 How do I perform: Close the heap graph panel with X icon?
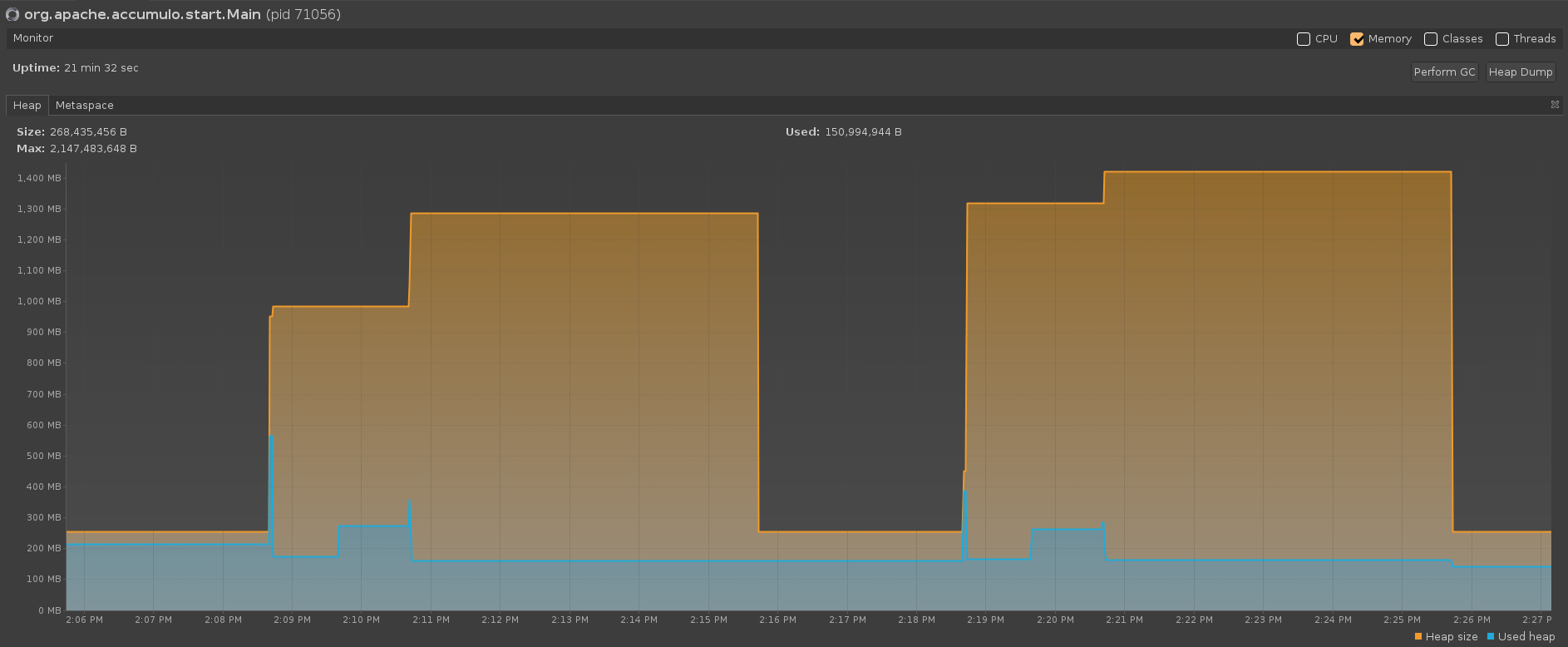pos(1555,105)
